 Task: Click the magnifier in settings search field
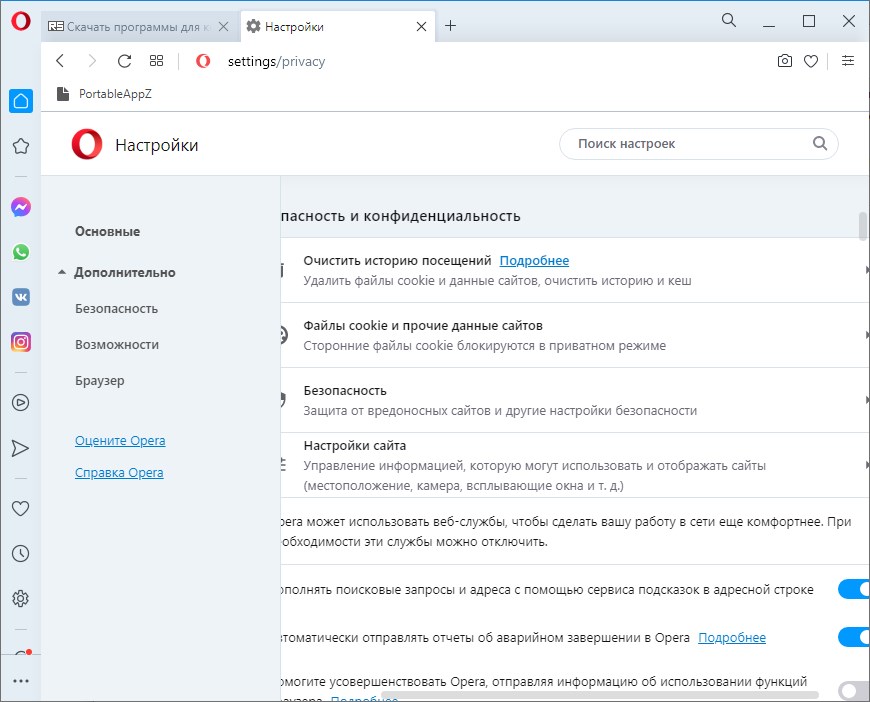click(820, 144)
